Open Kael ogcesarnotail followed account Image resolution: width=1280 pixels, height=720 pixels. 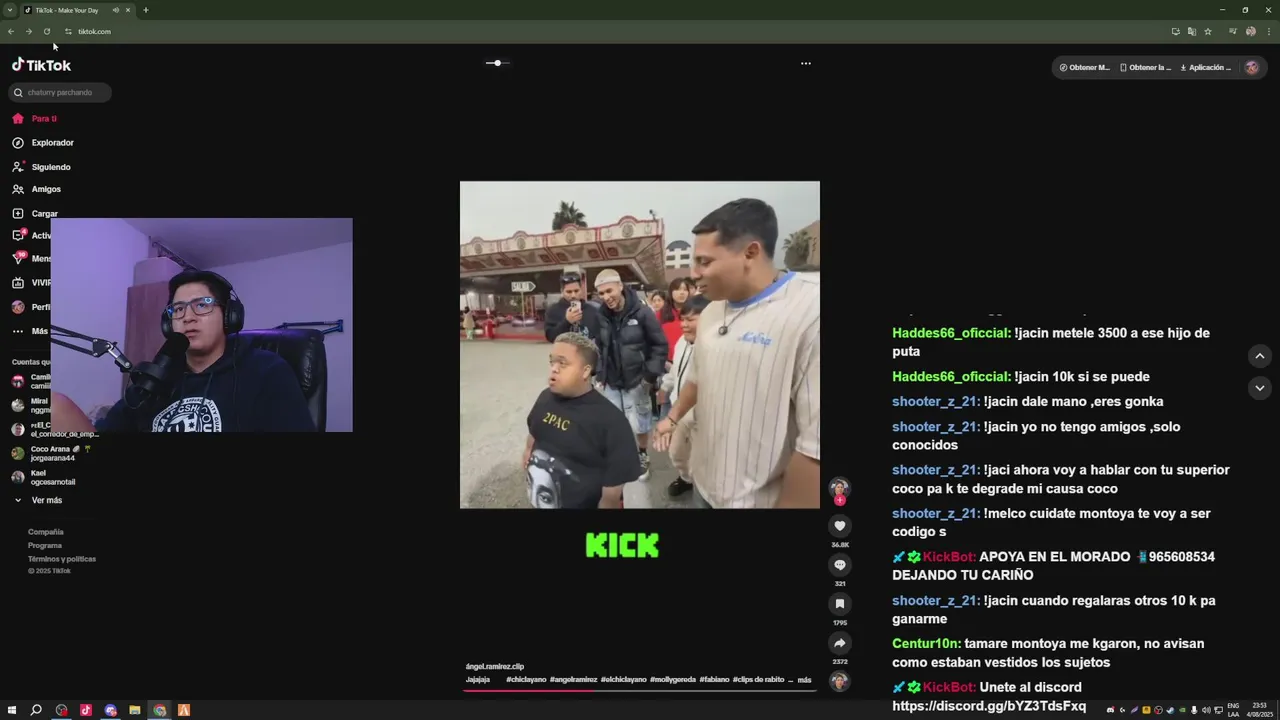44,477
